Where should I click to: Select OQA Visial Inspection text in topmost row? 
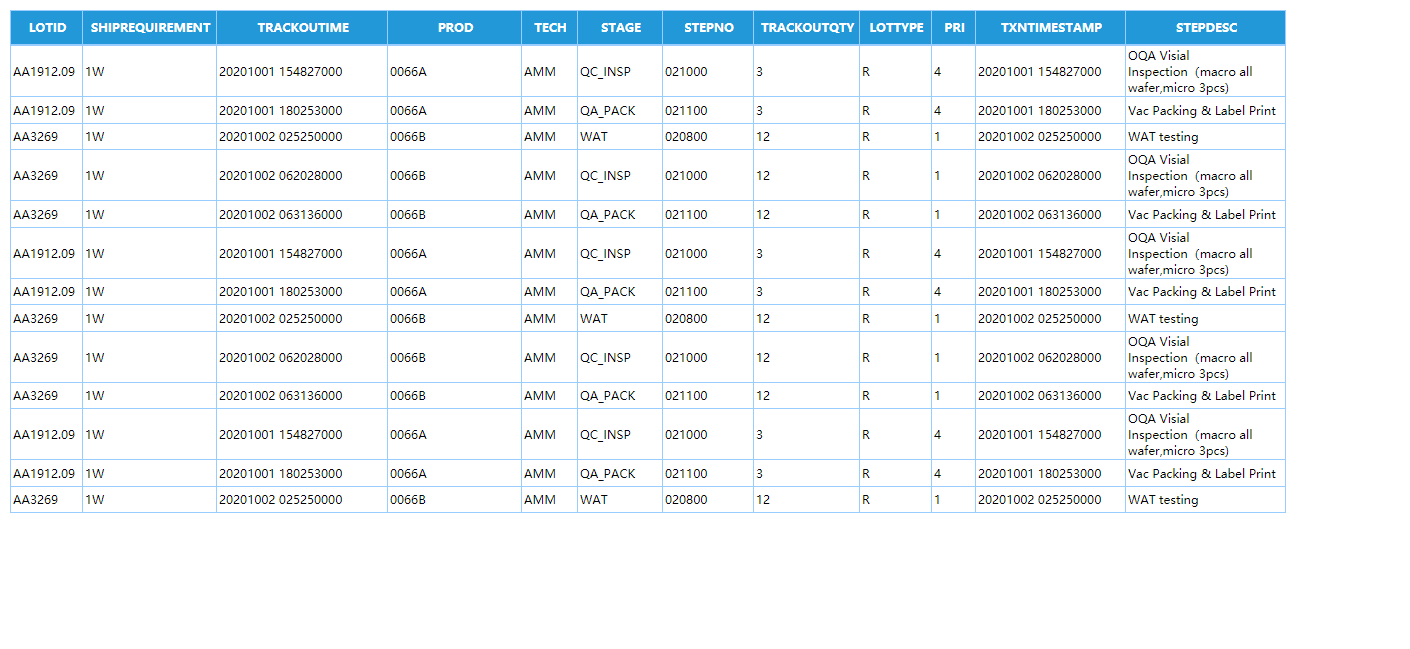point(1190,72)
